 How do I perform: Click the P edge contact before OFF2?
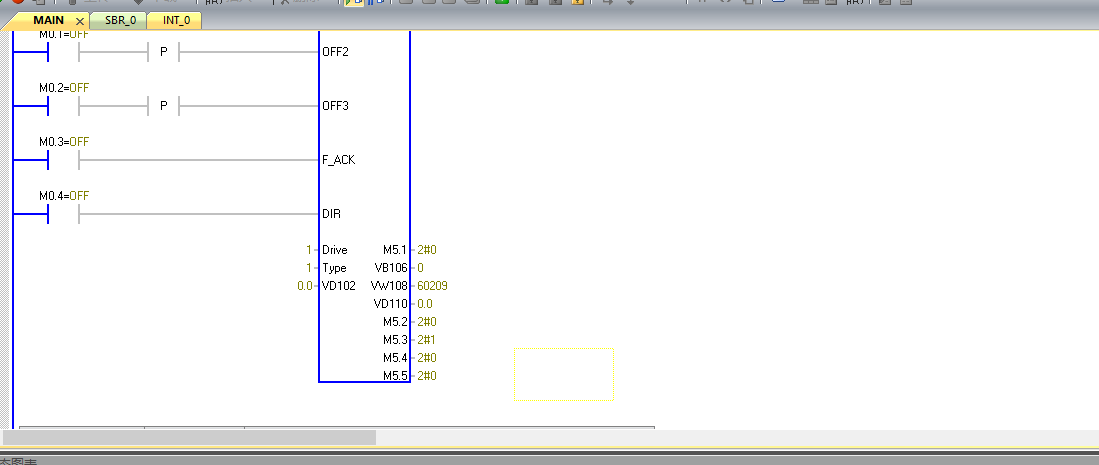[163, 51]
